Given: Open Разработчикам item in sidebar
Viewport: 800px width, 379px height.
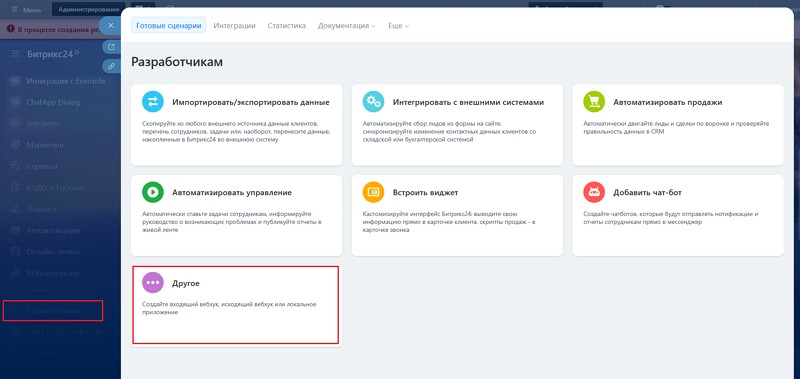Looking at the screenshot, I should tap(53, 311).
